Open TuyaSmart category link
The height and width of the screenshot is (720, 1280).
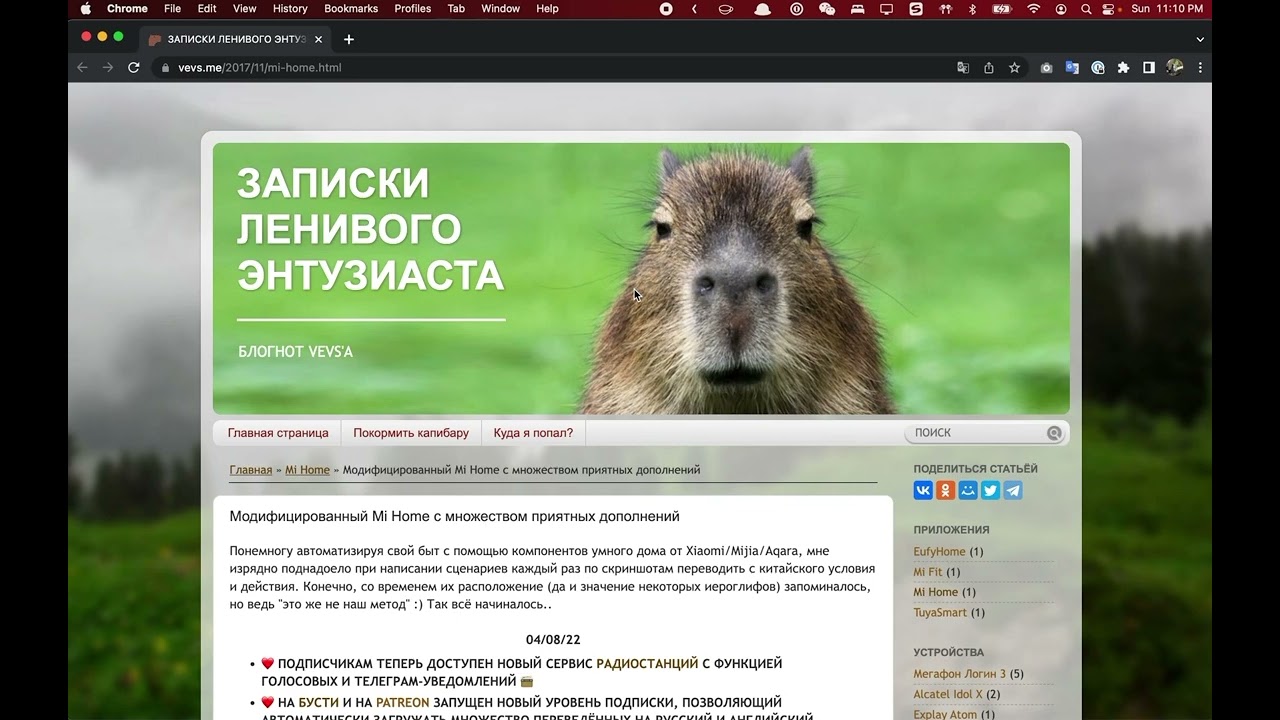point(940,612)
